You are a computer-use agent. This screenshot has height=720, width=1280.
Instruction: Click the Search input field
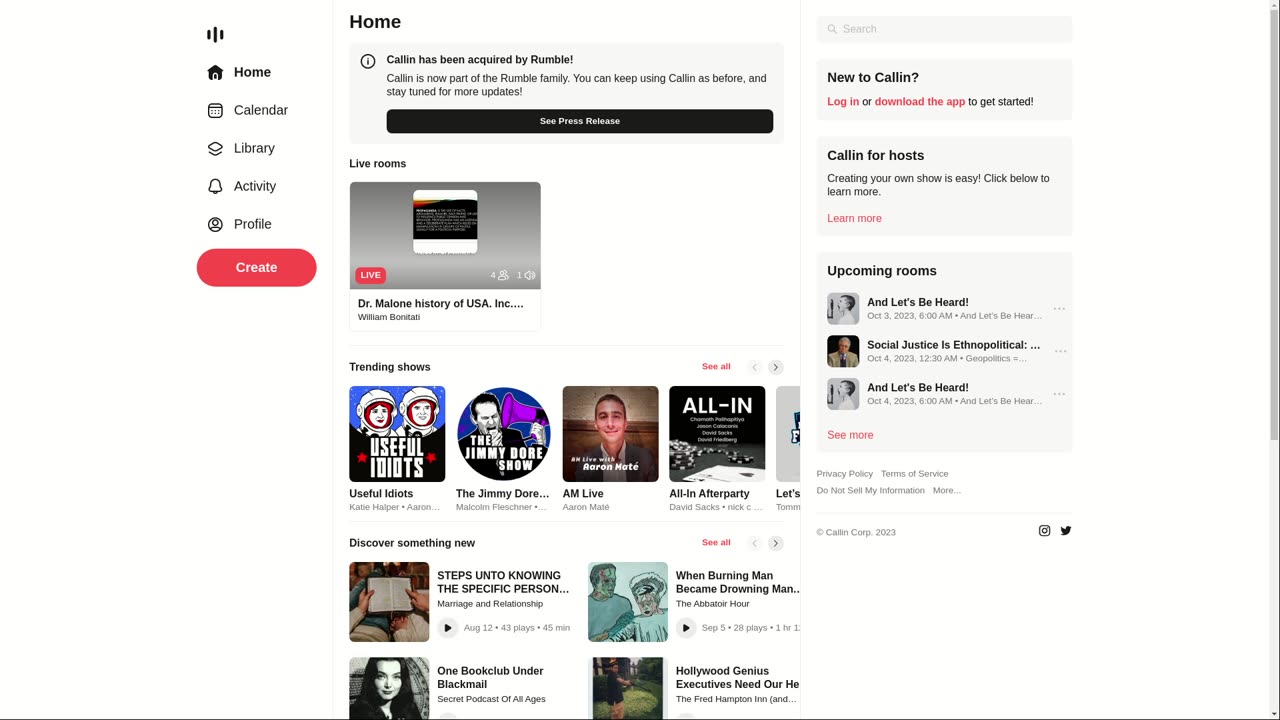click(944, 29)
